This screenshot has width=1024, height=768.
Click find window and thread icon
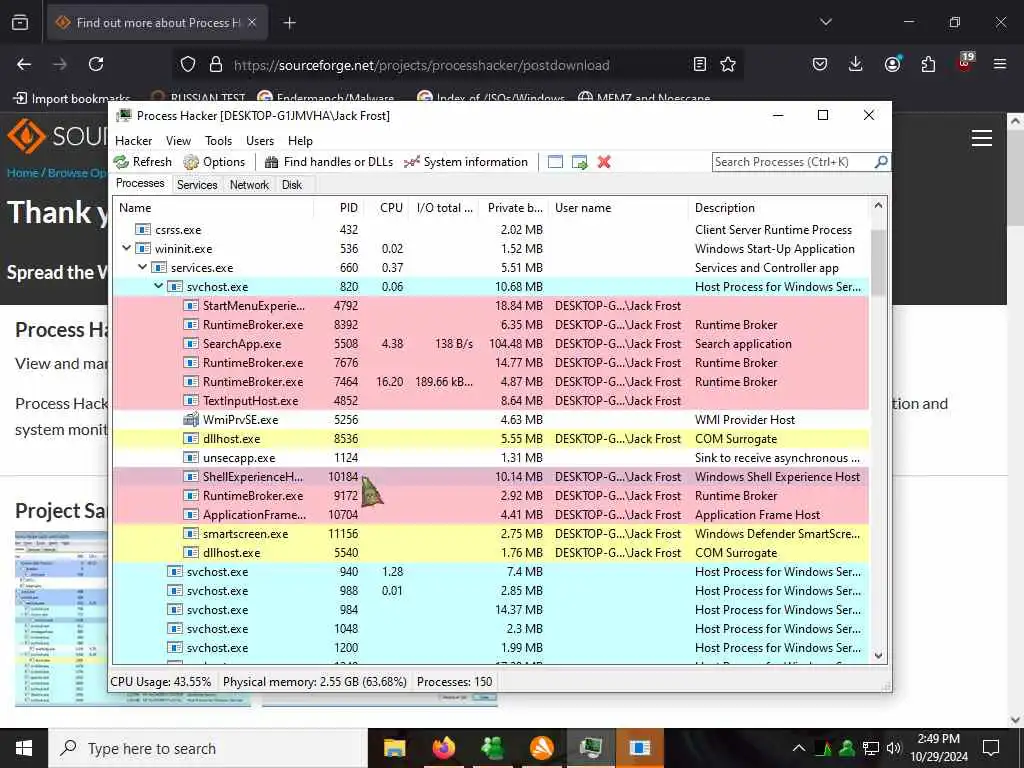[579, 162]
